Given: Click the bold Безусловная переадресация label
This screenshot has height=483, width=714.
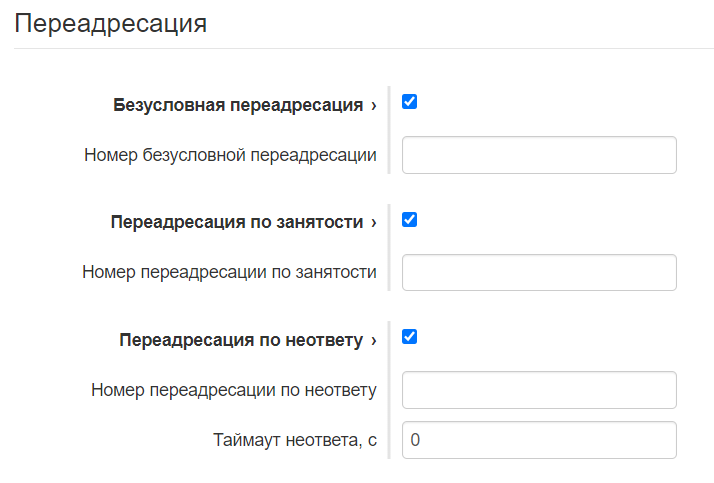Looking at the screenshot, I should coord(238,105).
